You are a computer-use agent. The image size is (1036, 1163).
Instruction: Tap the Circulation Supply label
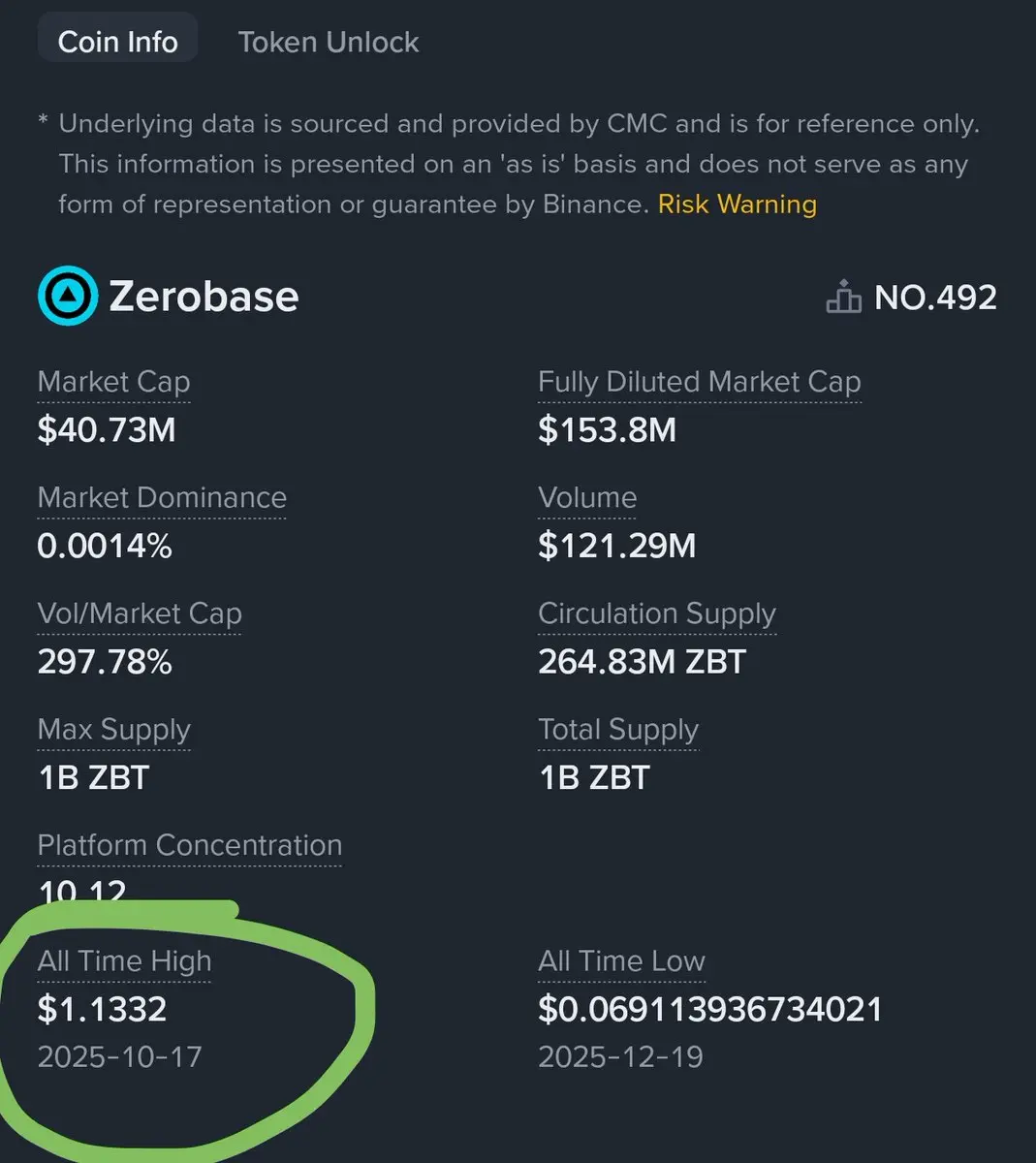click(x=656, y=613)
